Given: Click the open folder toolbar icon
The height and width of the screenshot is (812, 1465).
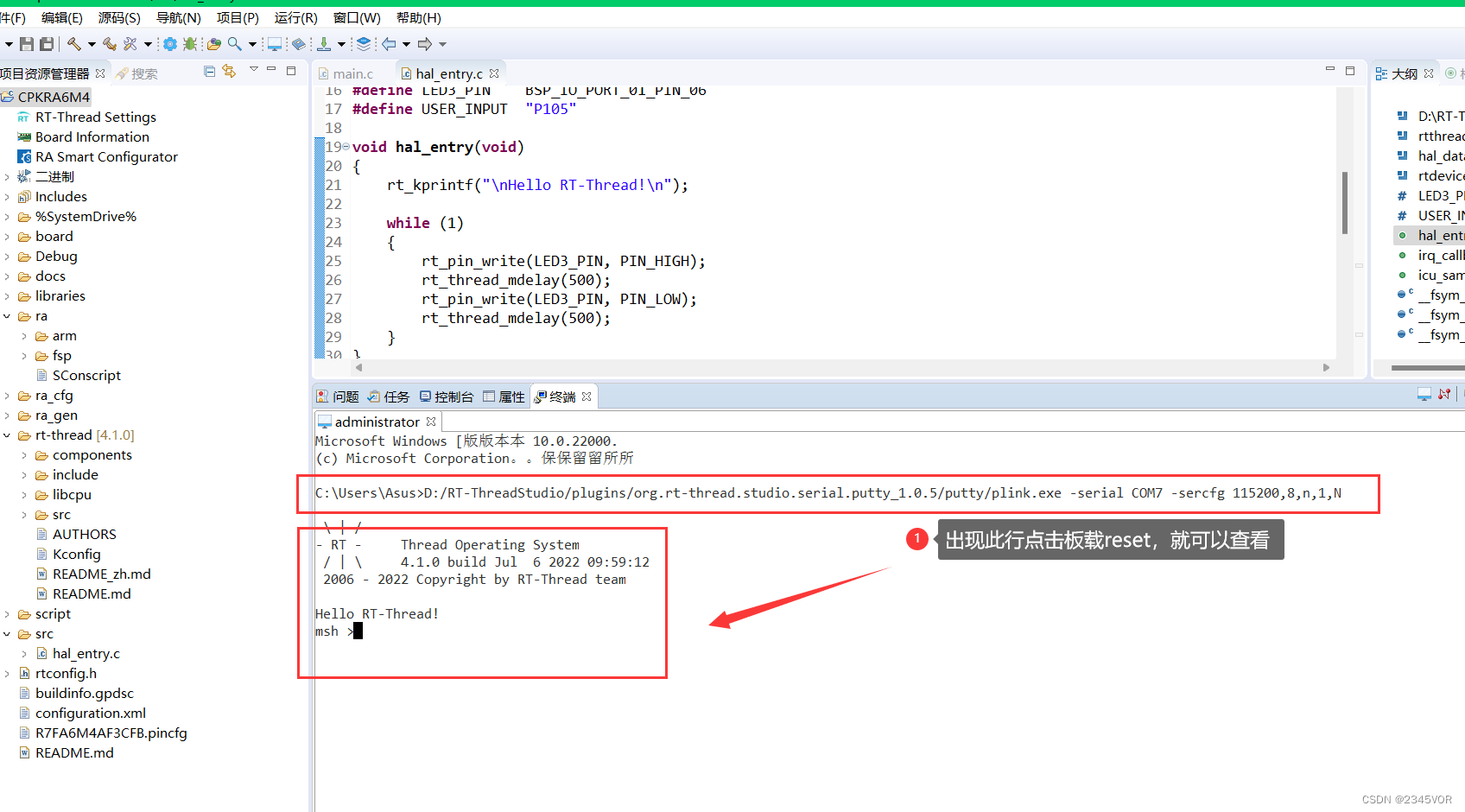Looking at the screenshot, I should coord(214,44).
